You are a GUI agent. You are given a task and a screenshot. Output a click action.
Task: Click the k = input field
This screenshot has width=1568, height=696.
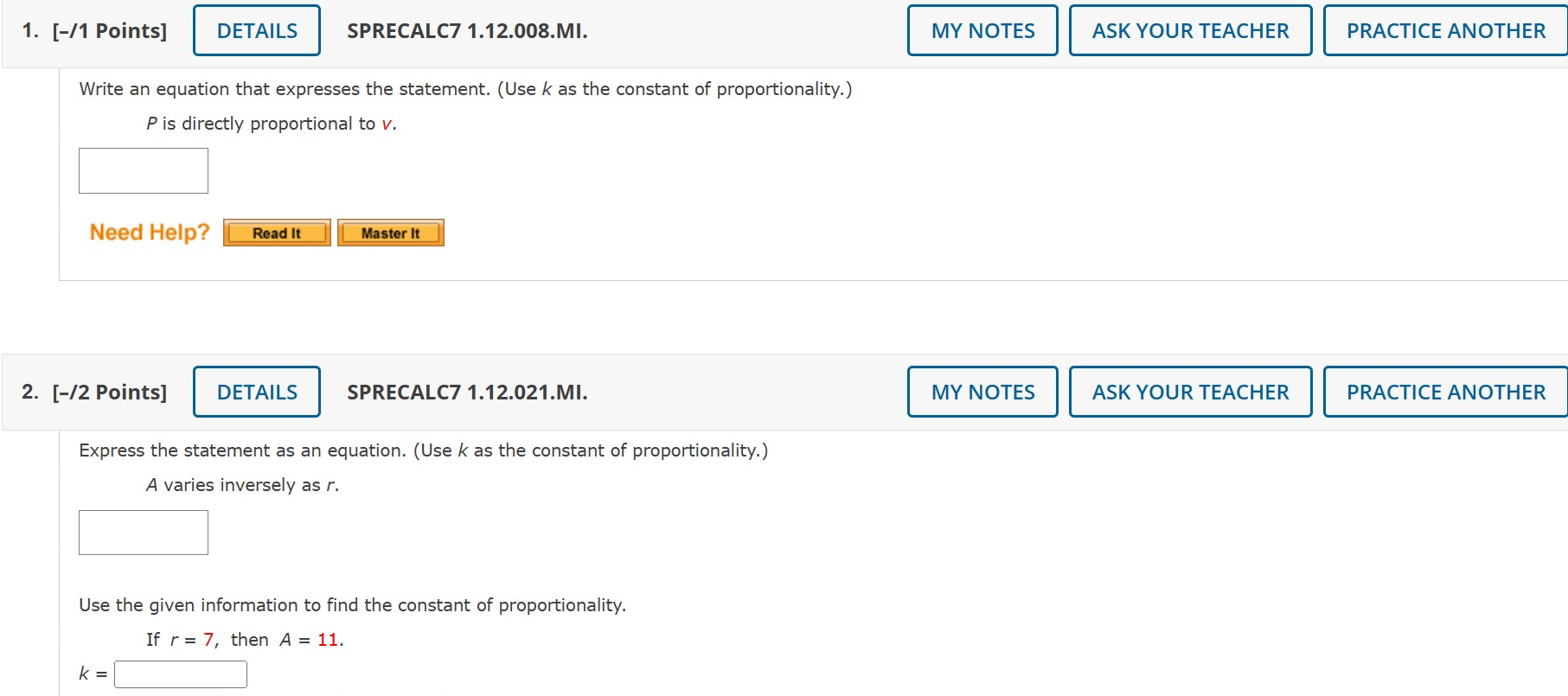coord(180,674)
